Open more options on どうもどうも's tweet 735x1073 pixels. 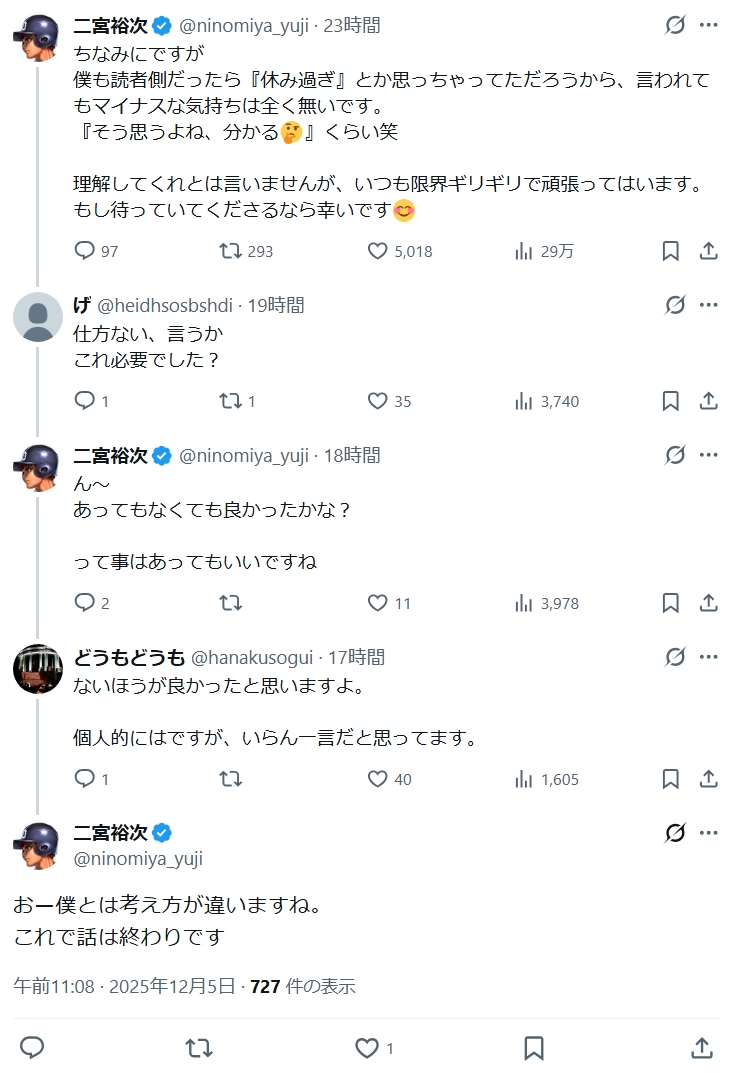[709, 657]
